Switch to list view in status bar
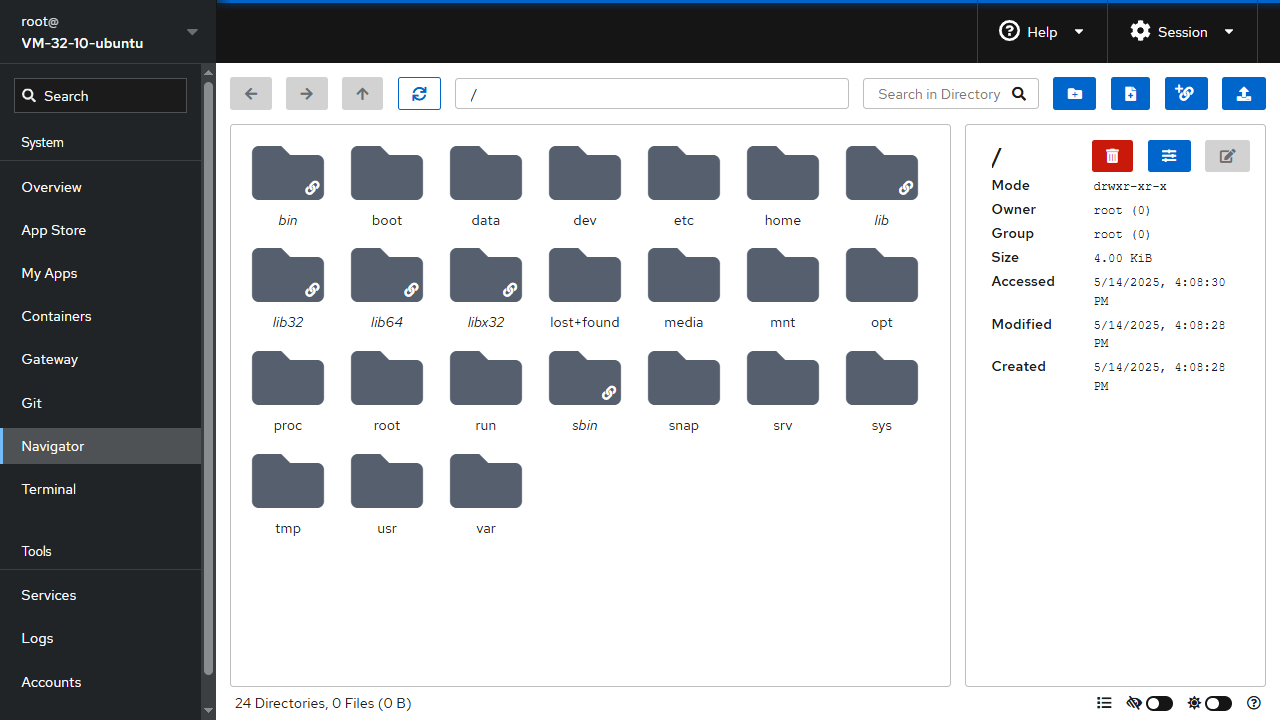1280x720 pixels. [x=1104, y=703]
